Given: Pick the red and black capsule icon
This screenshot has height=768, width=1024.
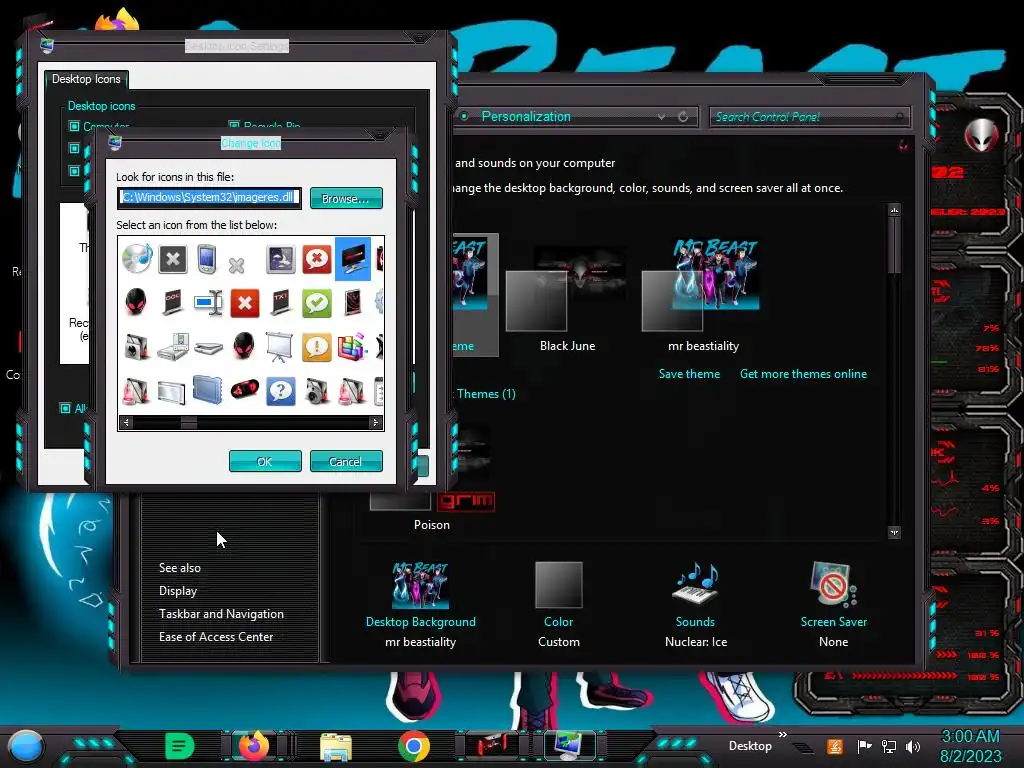Looking at the screenshot, I should click(244, 390).
